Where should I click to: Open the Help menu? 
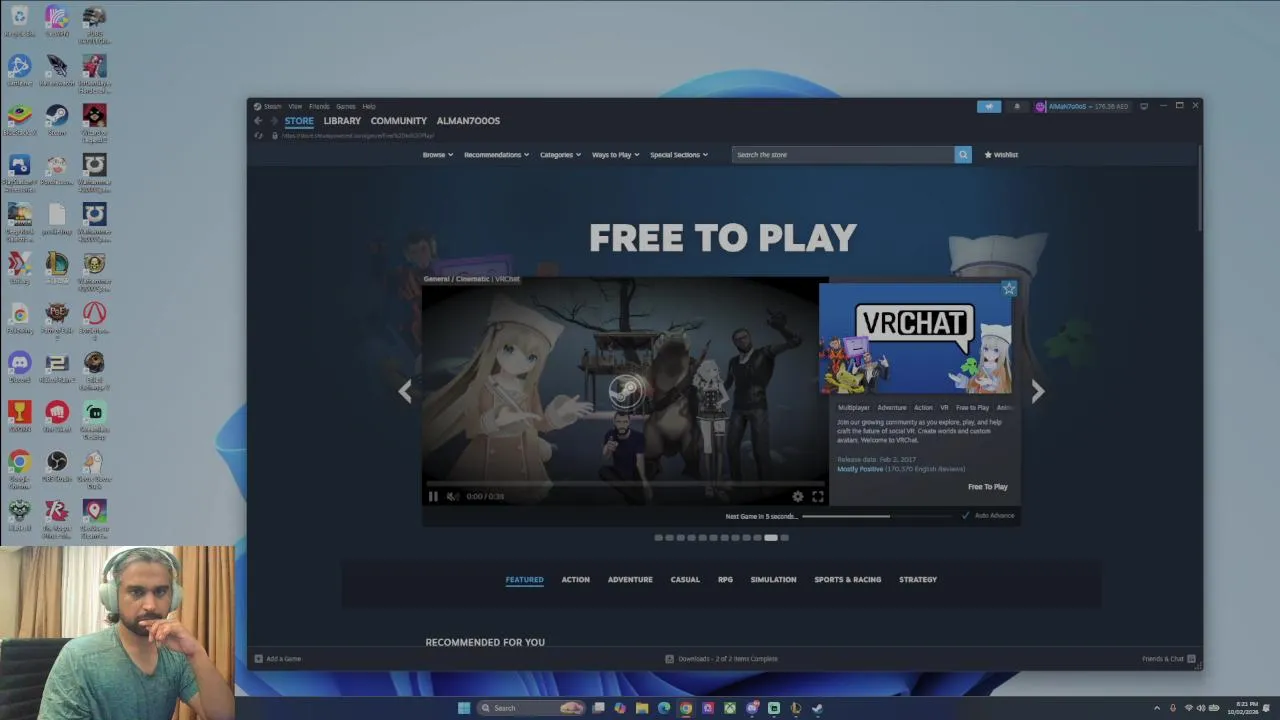369,106
